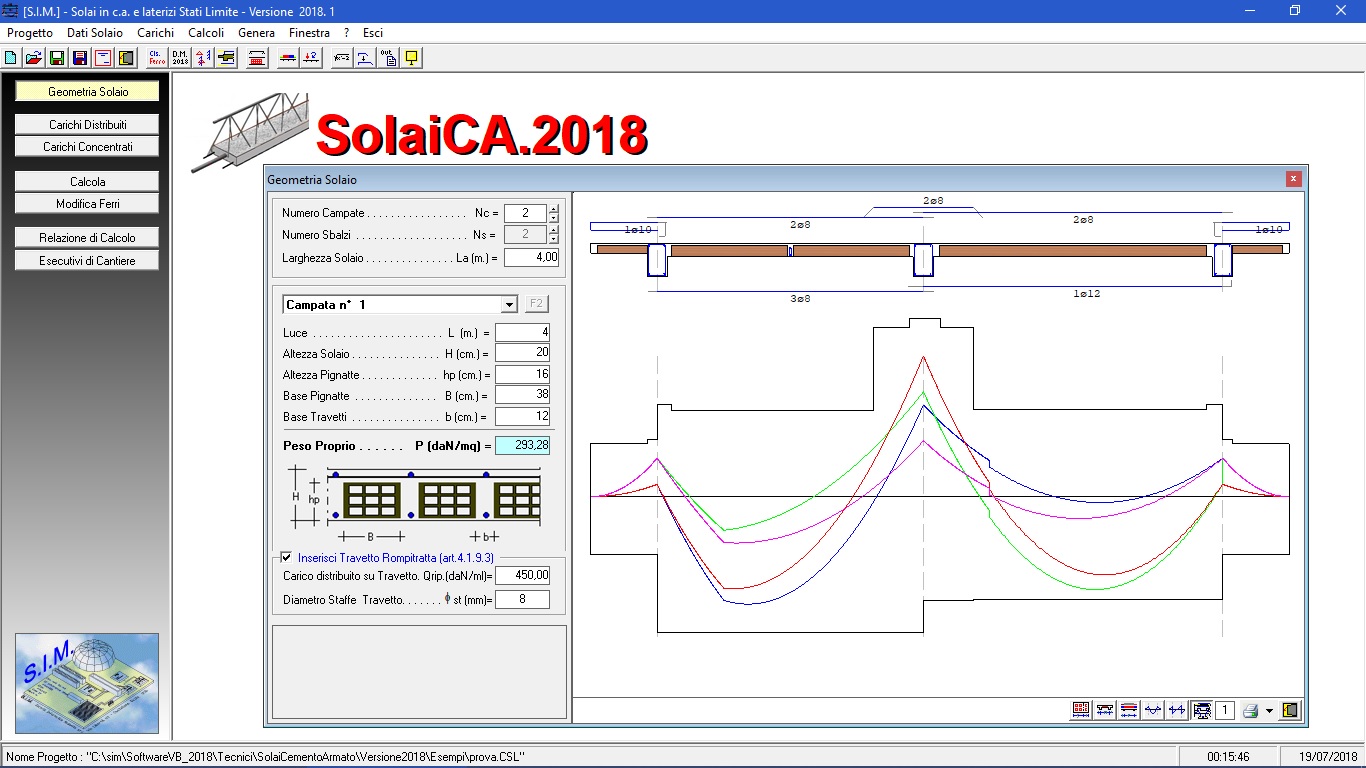Click the new project blank-page icon
The height and width of the screenshot is (768, 1366).
pyautogui.click(x=11, y=58)
